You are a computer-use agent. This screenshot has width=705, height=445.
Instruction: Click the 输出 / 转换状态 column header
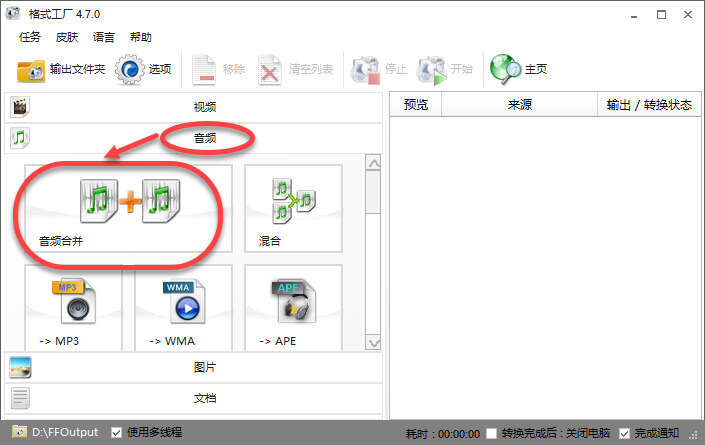[649, 105]
